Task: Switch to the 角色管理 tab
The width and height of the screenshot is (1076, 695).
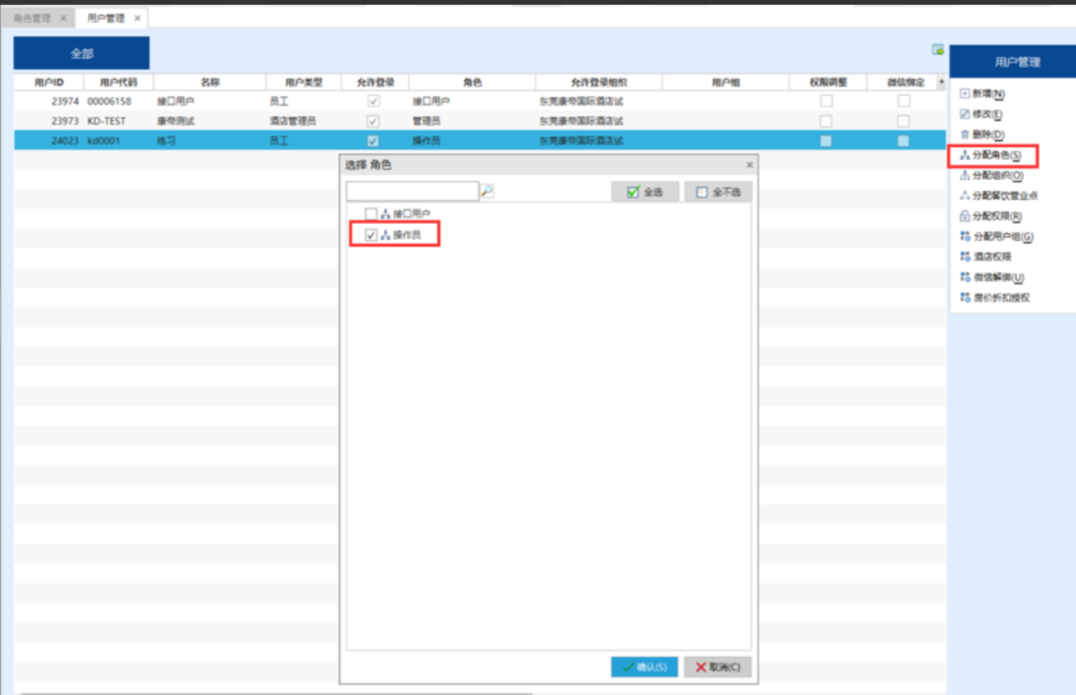Action: (x=32, y=18)
